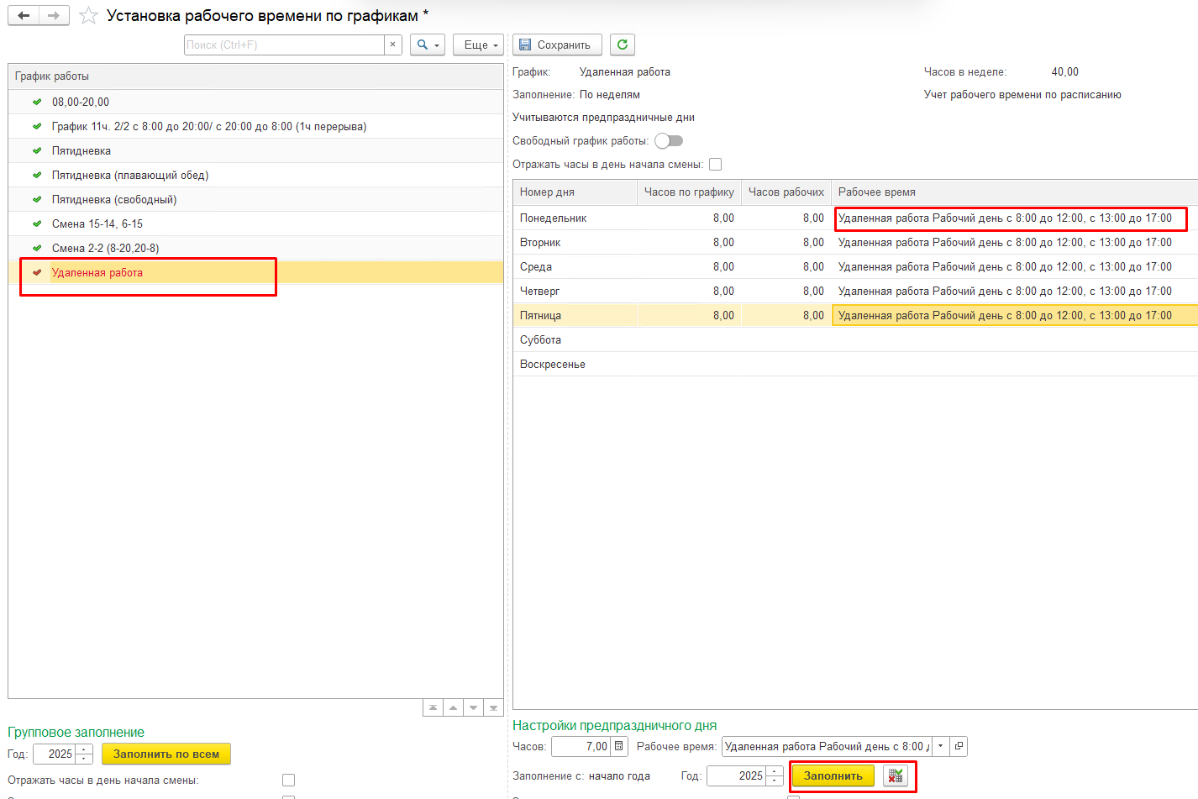Click the back navigation arrow
Image resolution: width=1198 pixels, height=799 pixels.
click(x=23, y=16)
